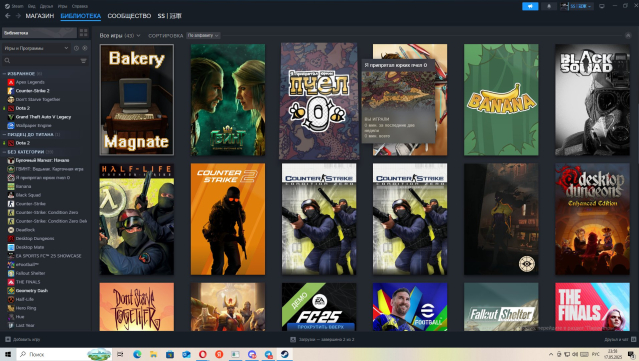Click the Big Picture monitor icon
Screen dimensions: 639x361
tap(602, 6)
